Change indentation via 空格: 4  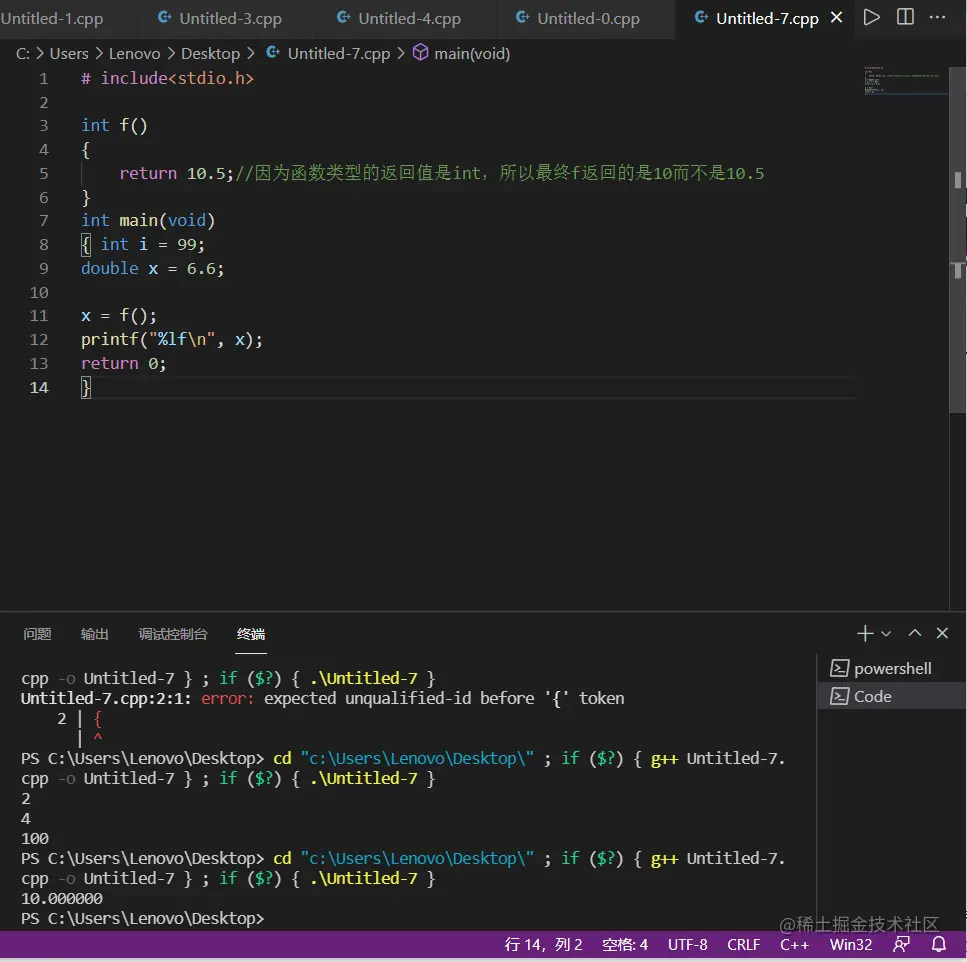pyautogui.click(x=625, y=945)
